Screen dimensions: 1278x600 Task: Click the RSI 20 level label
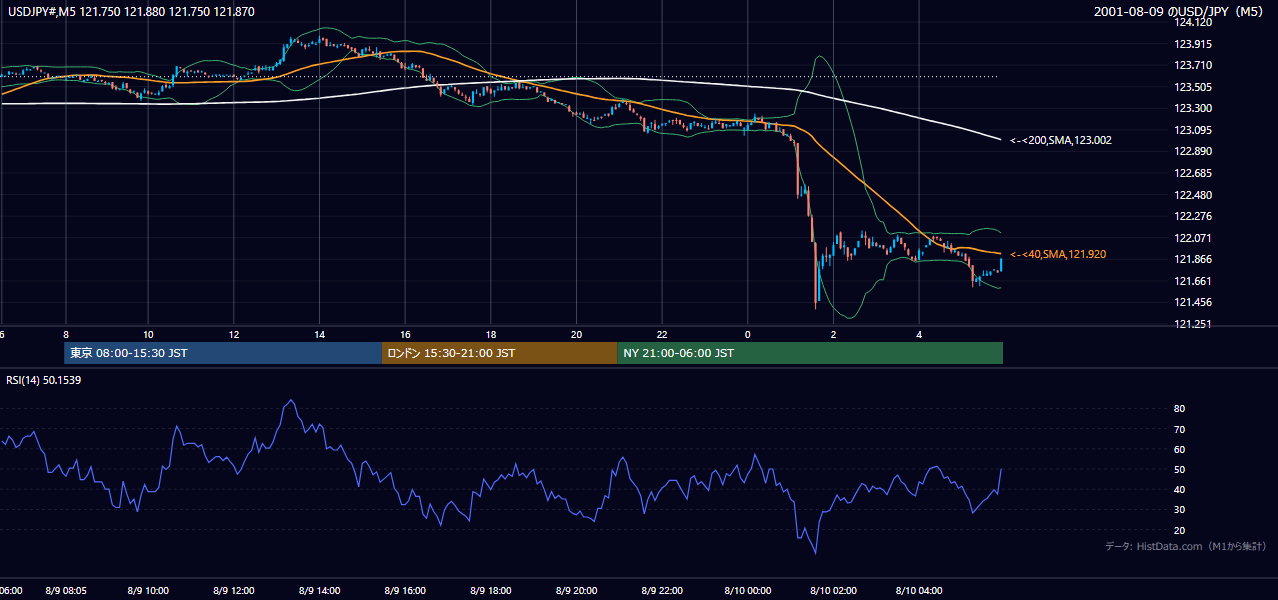[x=1179, y=530]
